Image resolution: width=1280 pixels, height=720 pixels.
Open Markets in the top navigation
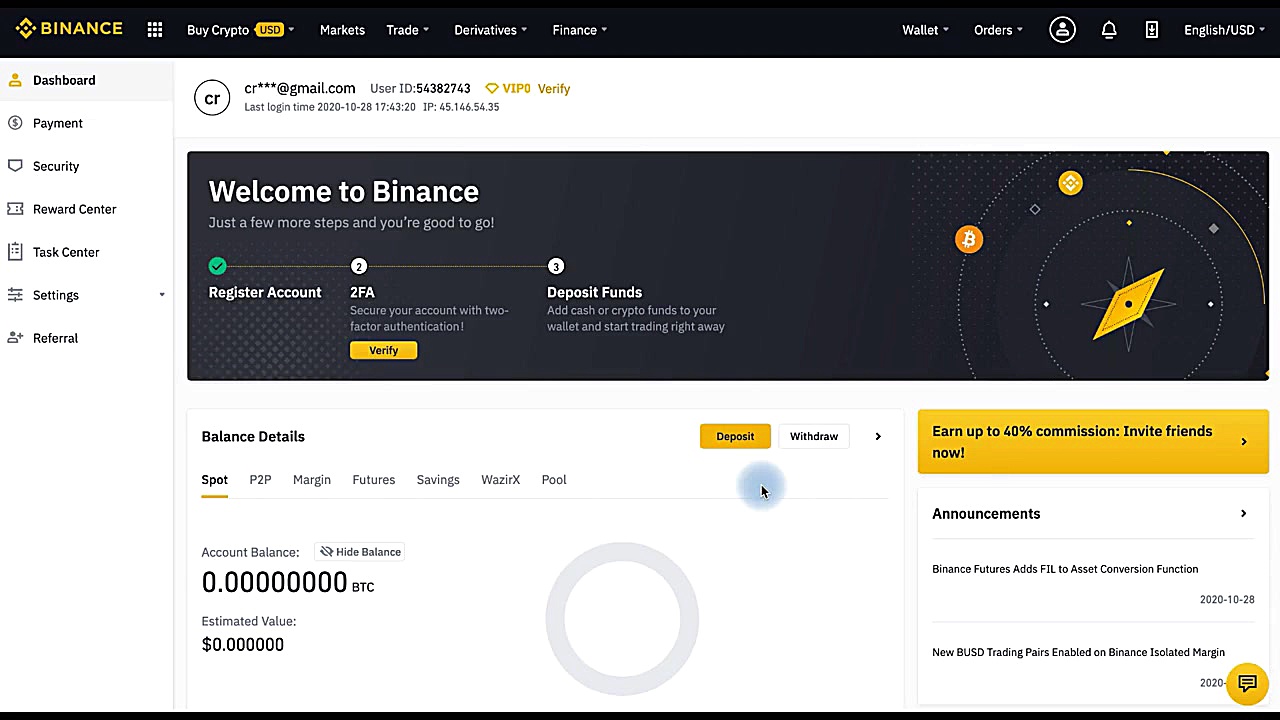342,30
